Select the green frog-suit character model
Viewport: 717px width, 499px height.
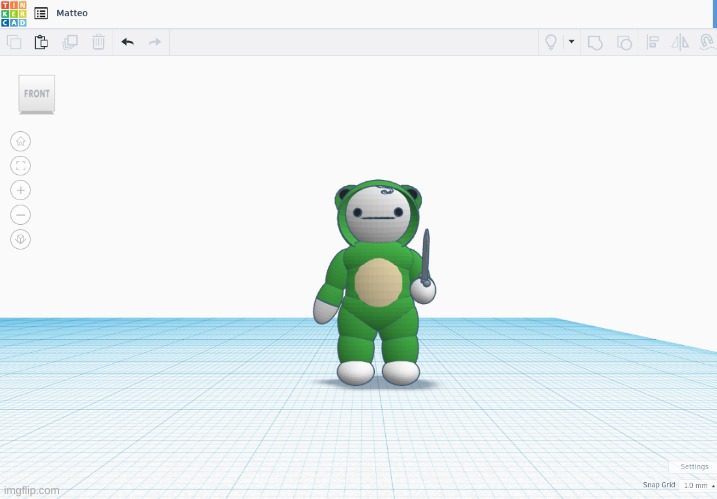point(376,283)
